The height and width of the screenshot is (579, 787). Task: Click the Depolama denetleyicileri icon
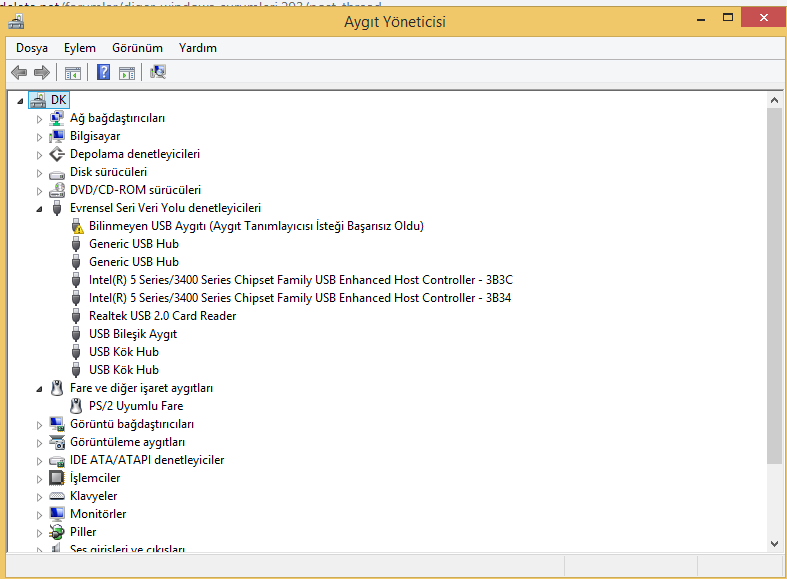(x=57, y=154)
